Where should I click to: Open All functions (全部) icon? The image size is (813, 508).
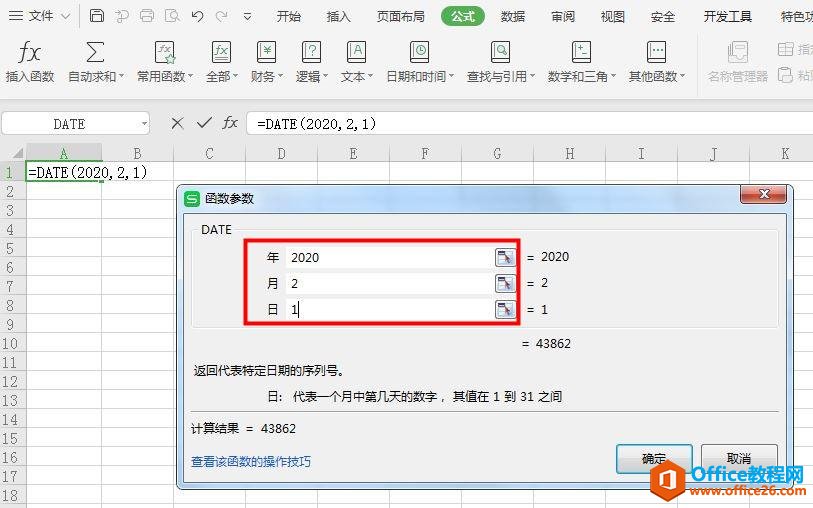tap(221, 52)
